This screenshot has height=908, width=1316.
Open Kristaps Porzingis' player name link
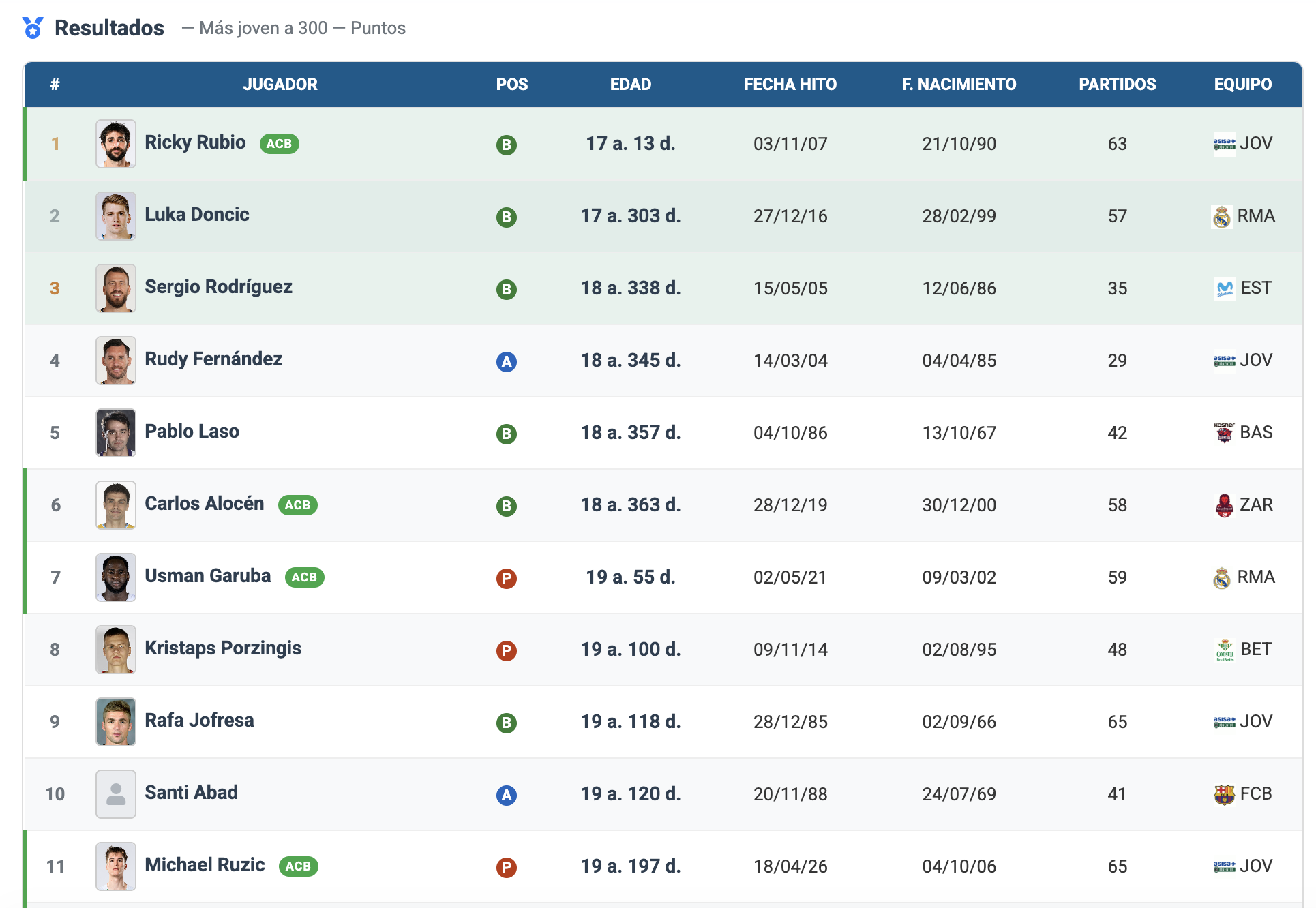click(223, 648)
